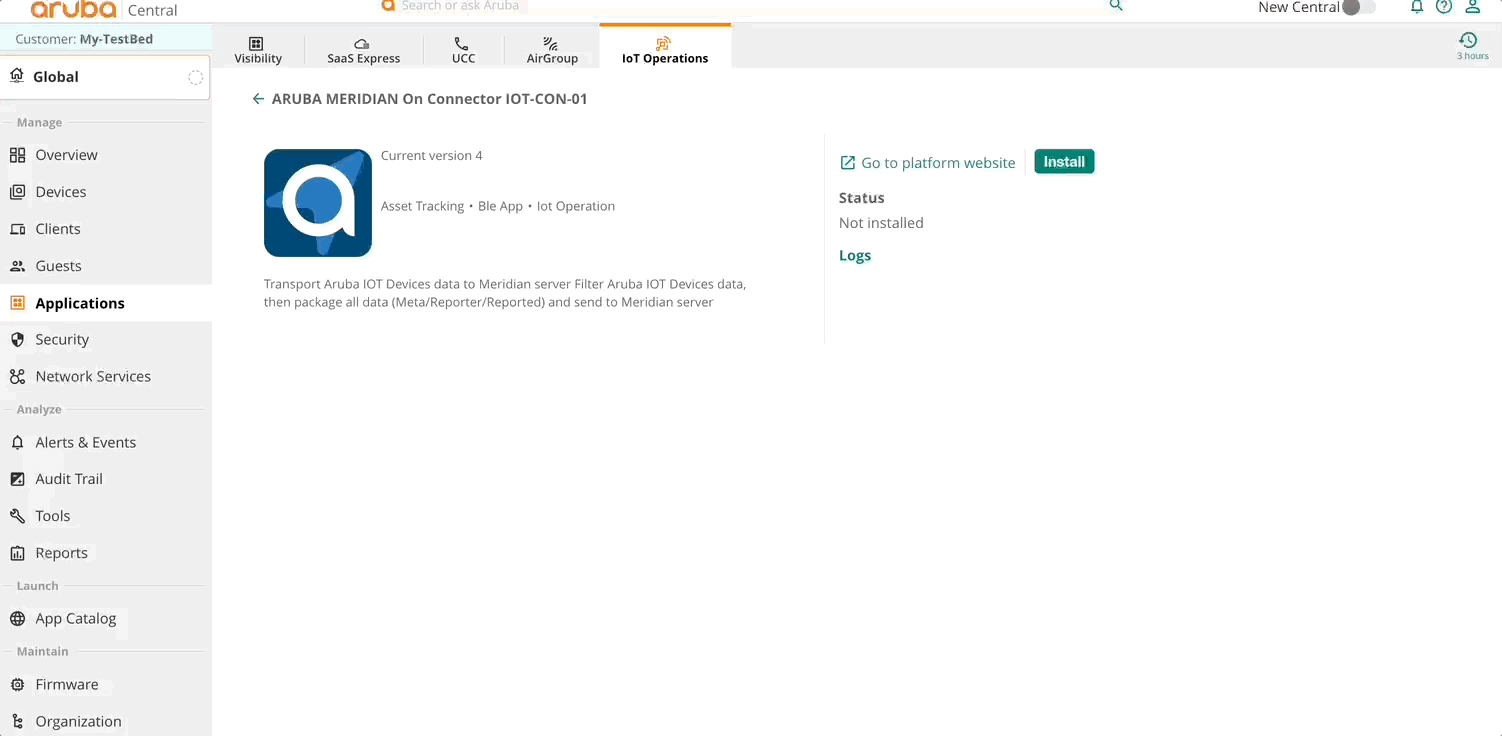The image size is (1502, 736).
Task: Open Devices in the sidebar
Action: 106,192
